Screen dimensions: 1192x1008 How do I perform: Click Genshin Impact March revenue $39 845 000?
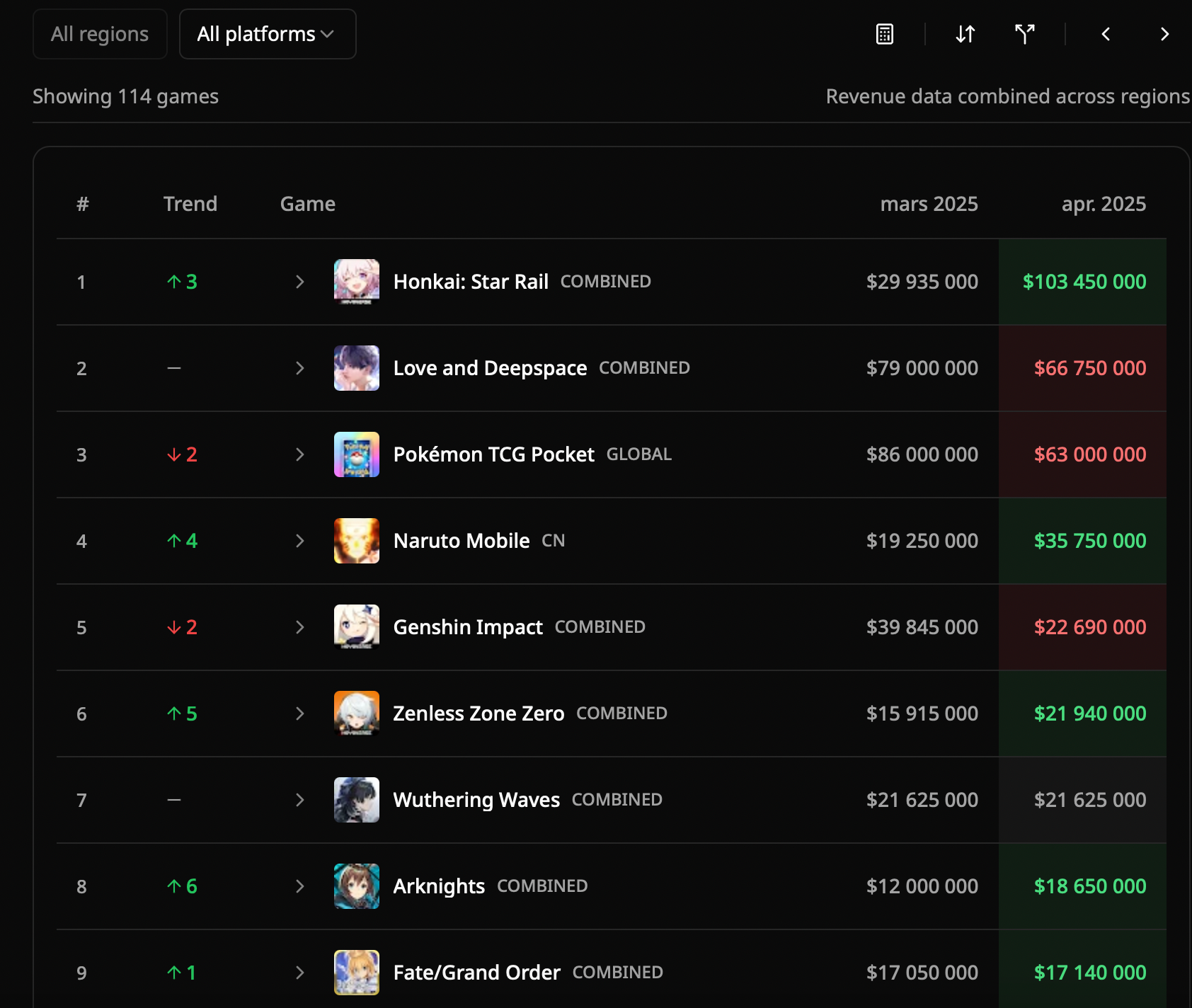(x=922, y=627)
